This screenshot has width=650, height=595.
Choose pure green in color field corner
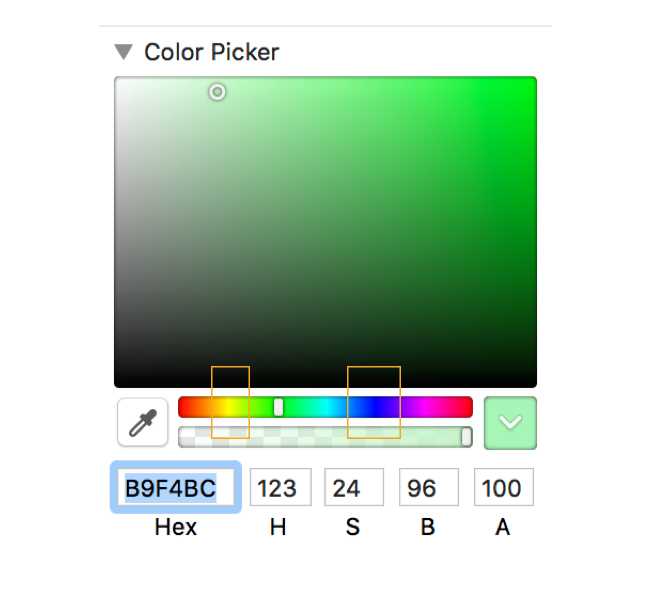[533, 81]
